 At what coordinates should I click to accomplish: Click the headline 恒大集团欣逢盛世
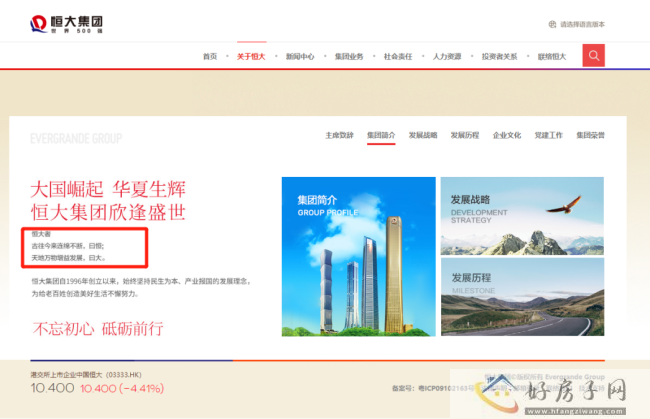pos(108,212)
